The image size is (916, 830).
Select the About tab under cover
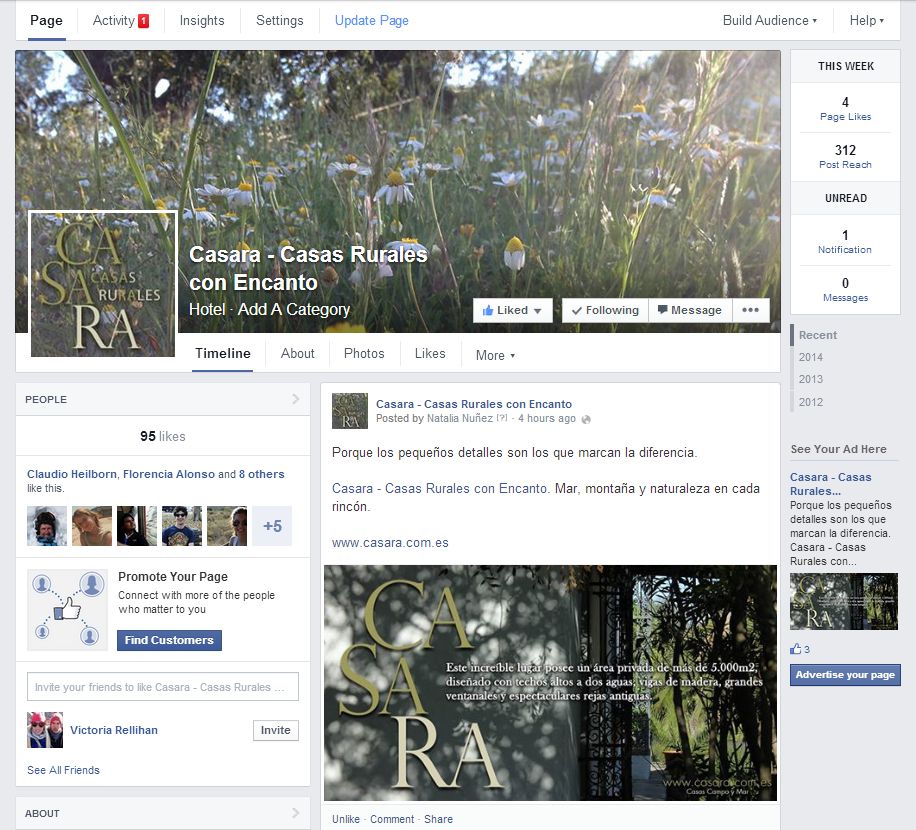click(297, 353)
